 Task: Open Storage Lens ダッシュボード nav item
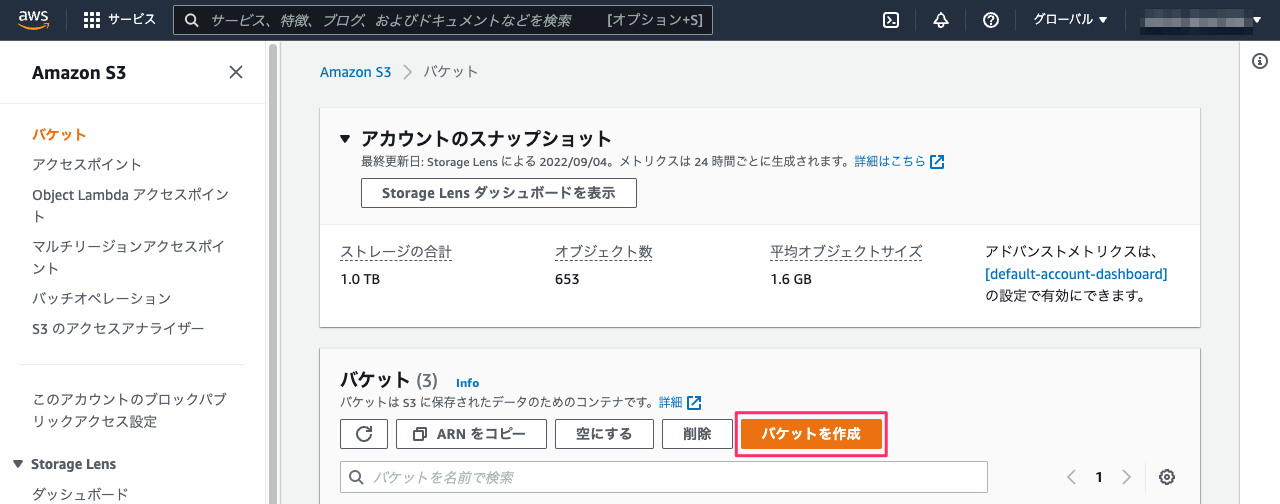pyautogui.click(x=80, y=494)
